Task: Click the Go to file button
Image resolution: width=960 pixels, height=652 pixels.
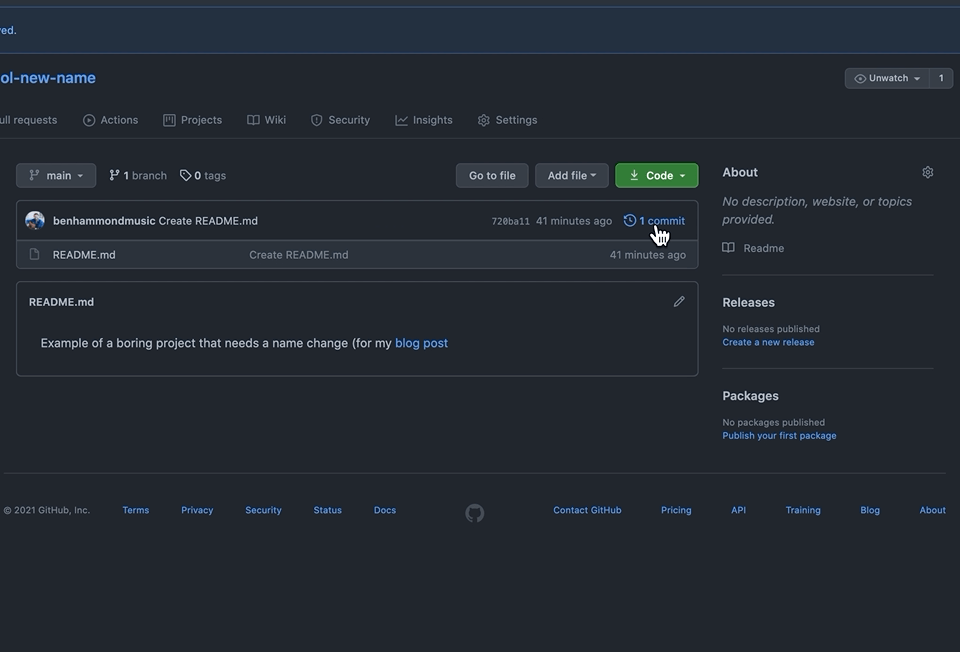Action: click(492, 176)
